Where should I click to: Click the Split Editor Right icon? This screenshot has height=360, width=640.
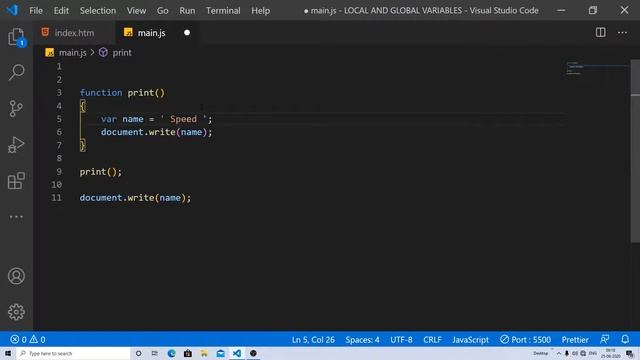[600, 32]
